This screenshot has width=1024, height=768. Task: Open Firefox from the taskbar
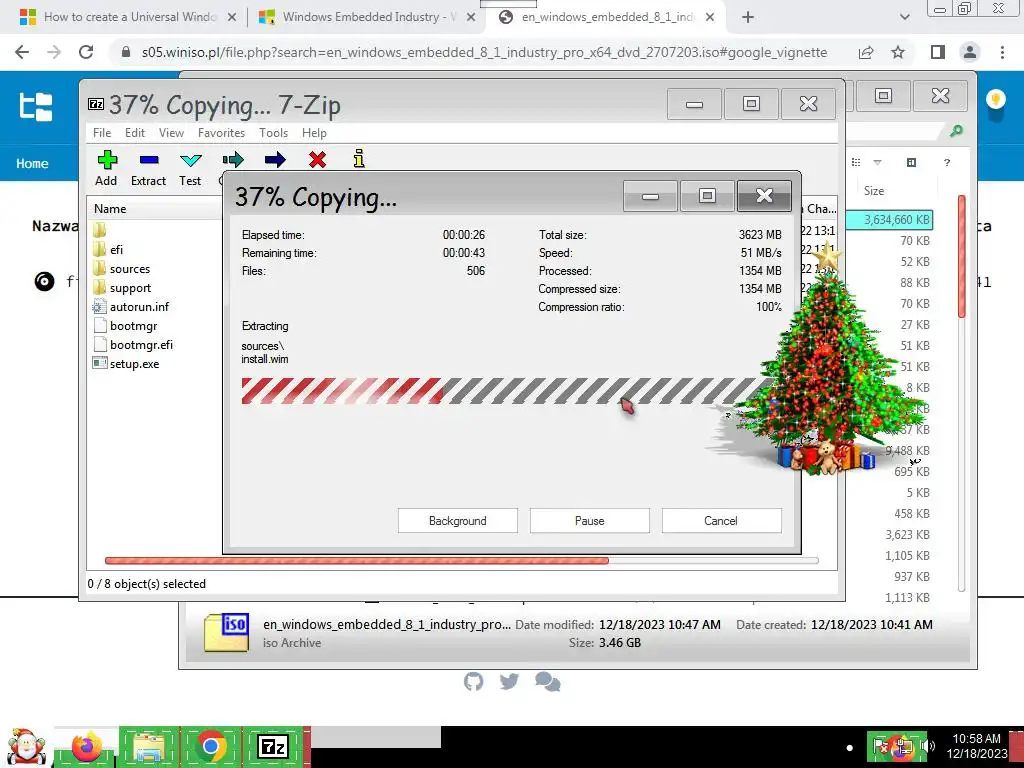pos(87,747)
